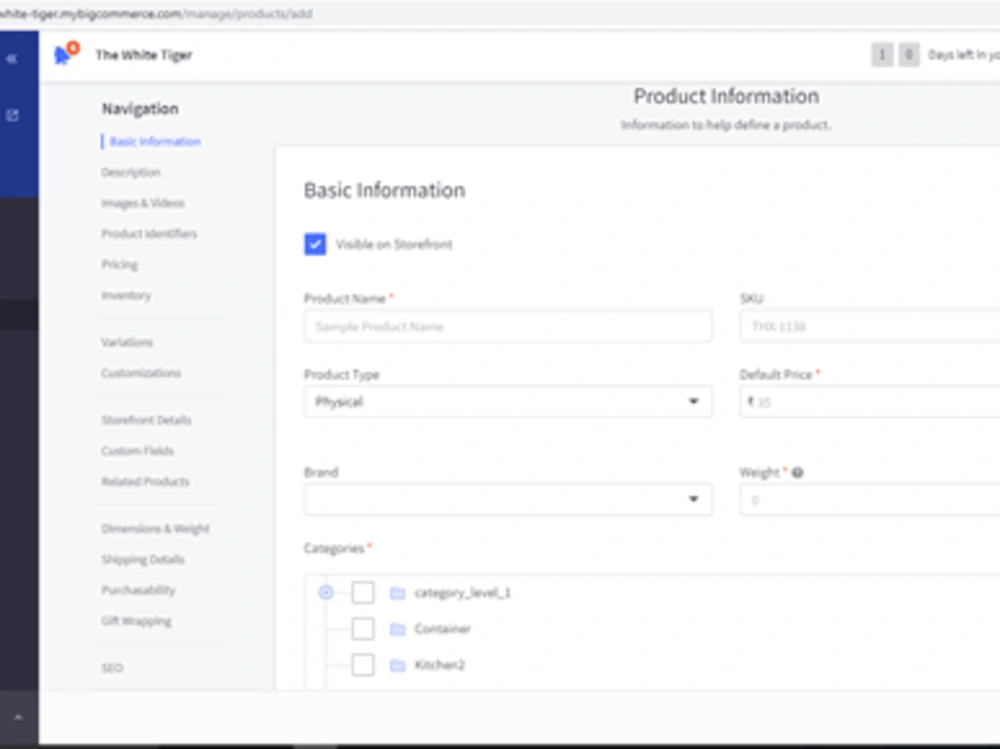
Task: Jump to Variations section
Action: pyautogui.click(x=127, y=343)
